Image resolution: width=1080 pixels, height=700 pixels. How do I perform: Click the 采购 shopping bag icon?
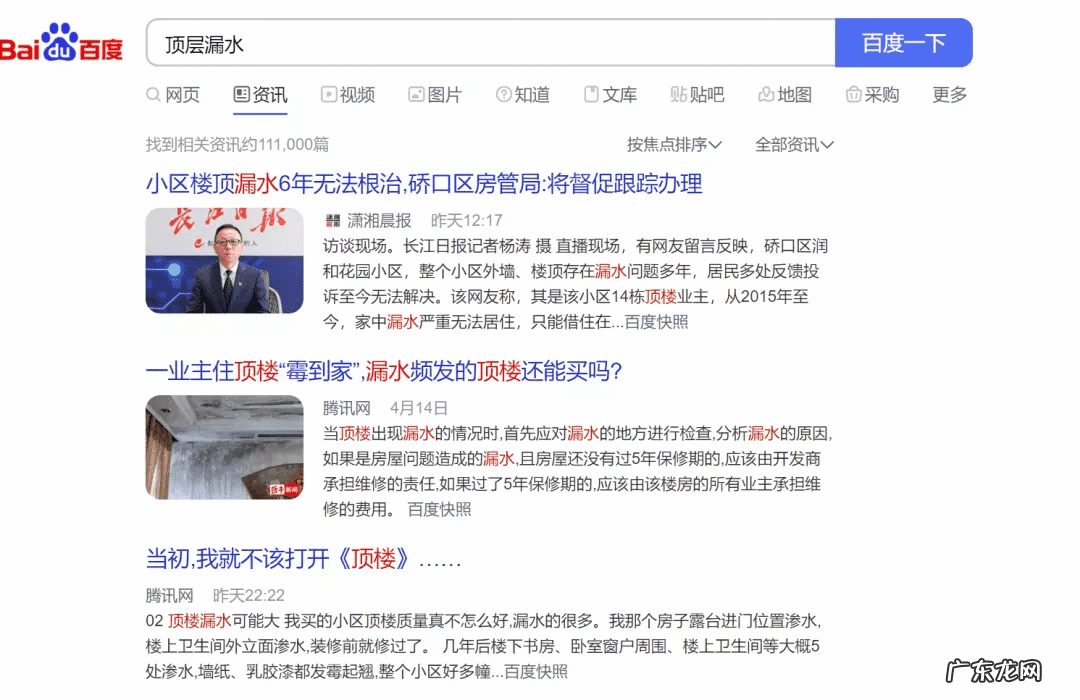(851, 94)
